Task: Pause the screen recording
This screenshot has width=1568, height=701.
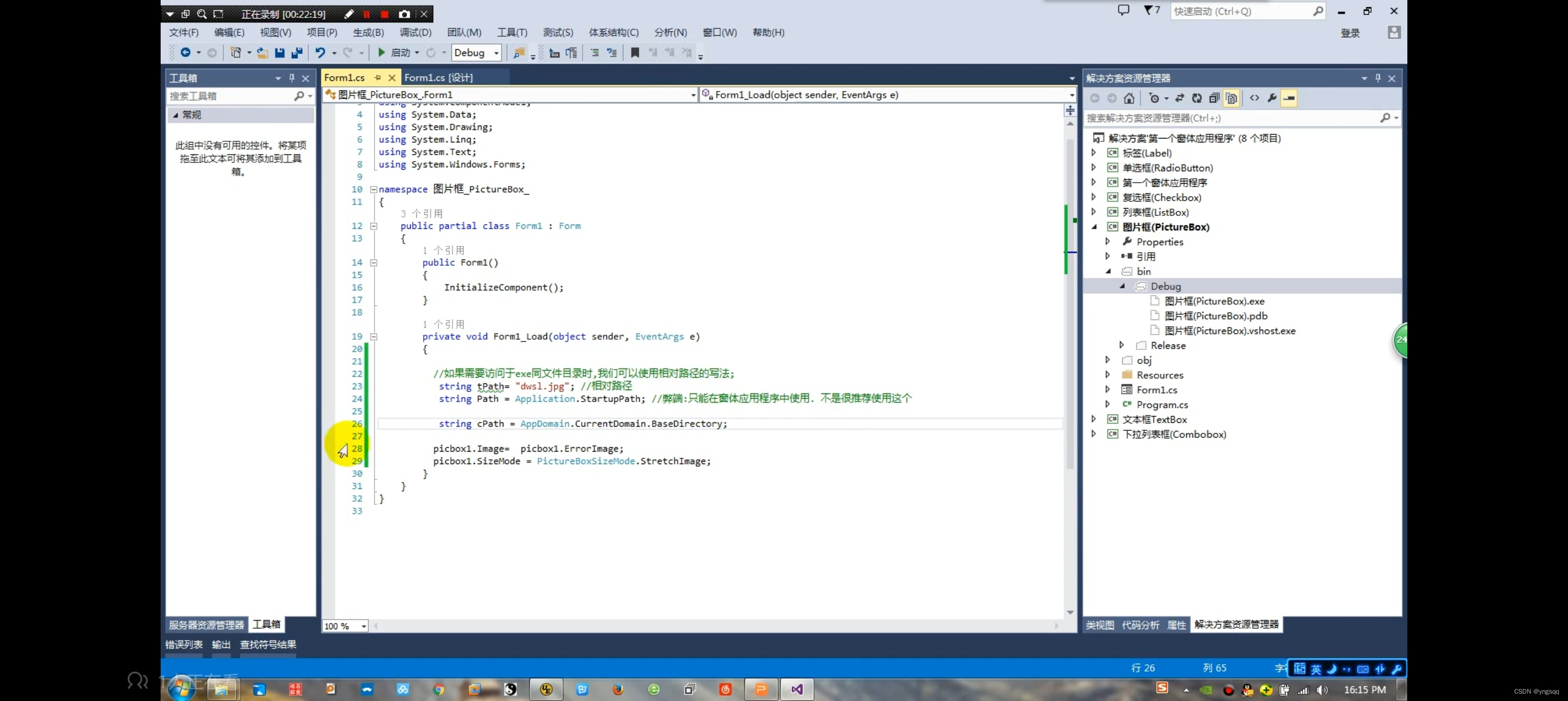Action: click(367, 14)
